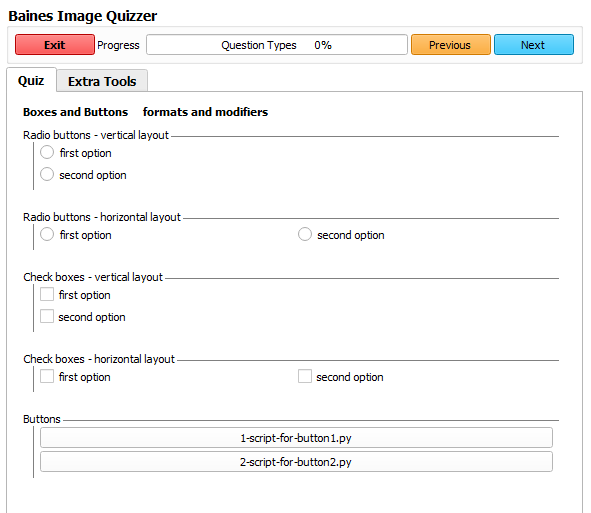The width and height of the screenshot is (591, 513).
Task: Click the Boxes and Buttons heading text
Action: tap(75, 112)
